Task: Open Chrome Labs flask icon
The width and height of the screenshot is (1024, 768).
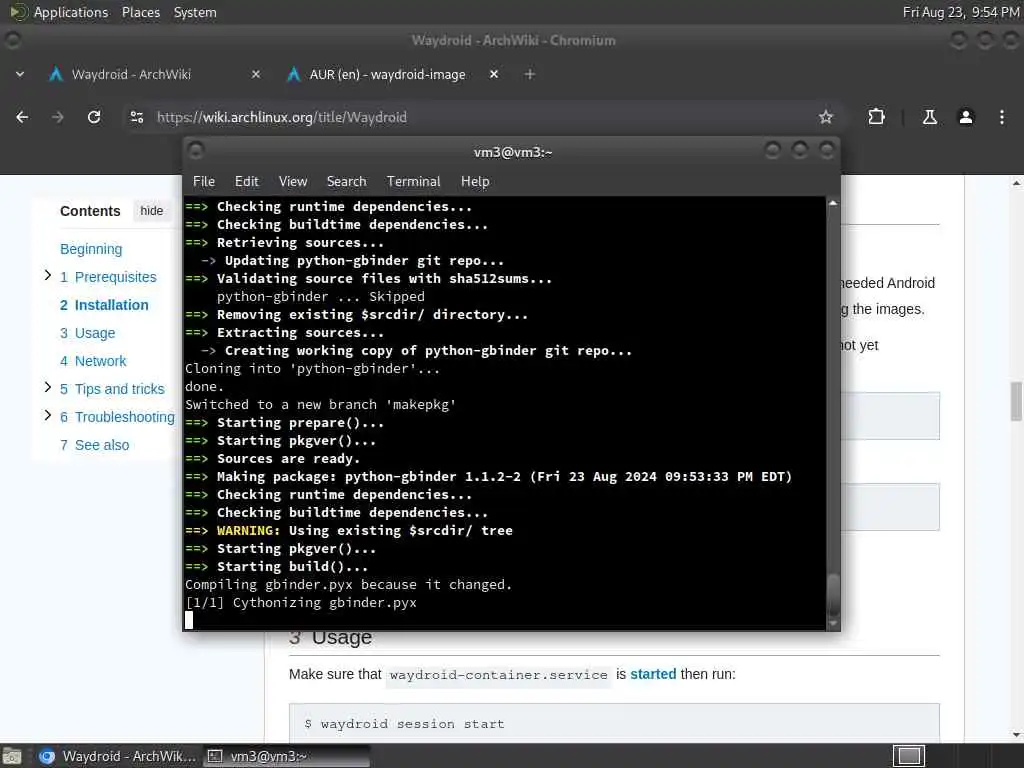Action: (929, 117)
